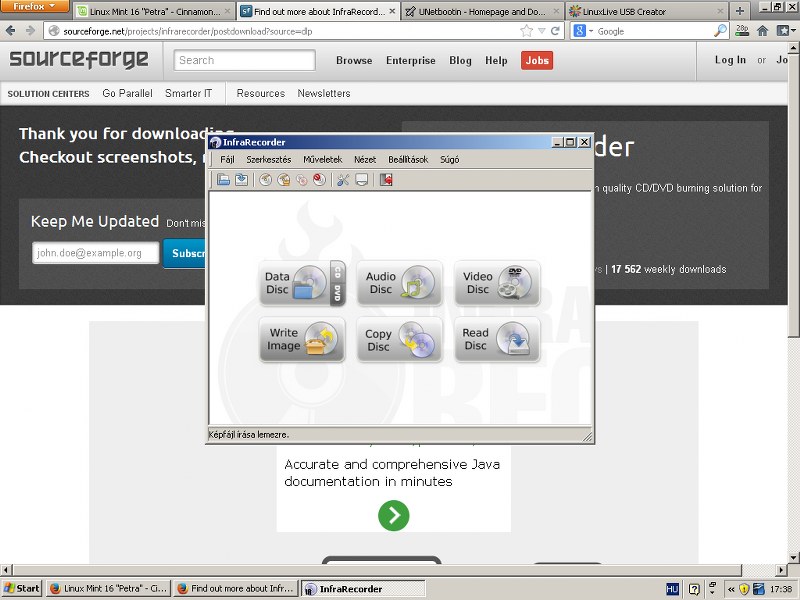Switch to Linux Mint 16 taskbar button
800x600 pixels.
point(108,588)
